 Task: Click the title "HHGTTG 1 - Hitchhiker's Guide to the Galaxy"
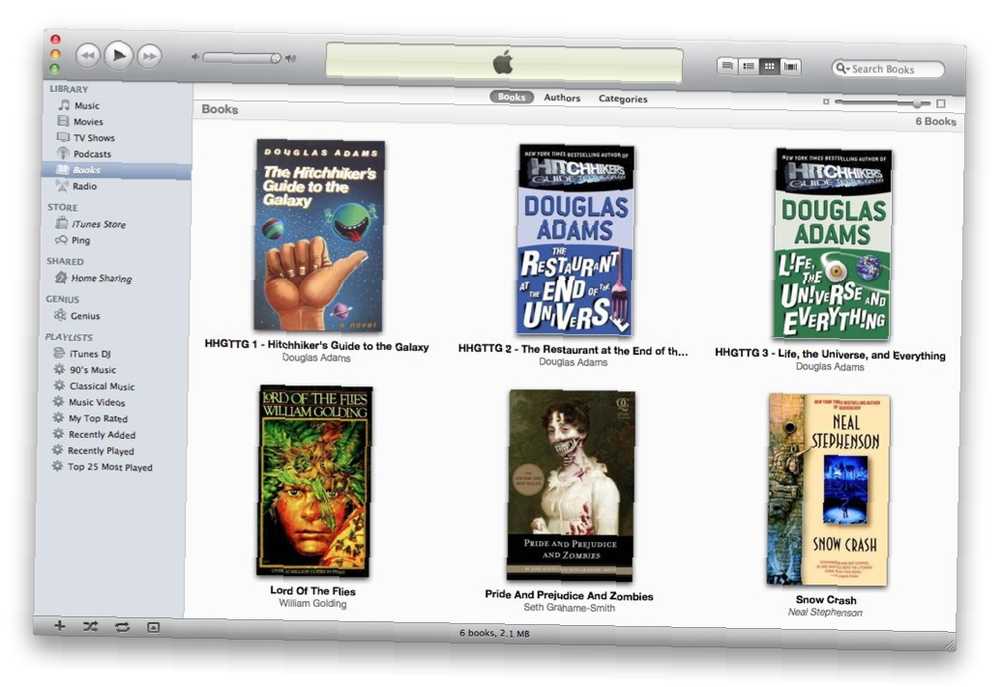316,345
